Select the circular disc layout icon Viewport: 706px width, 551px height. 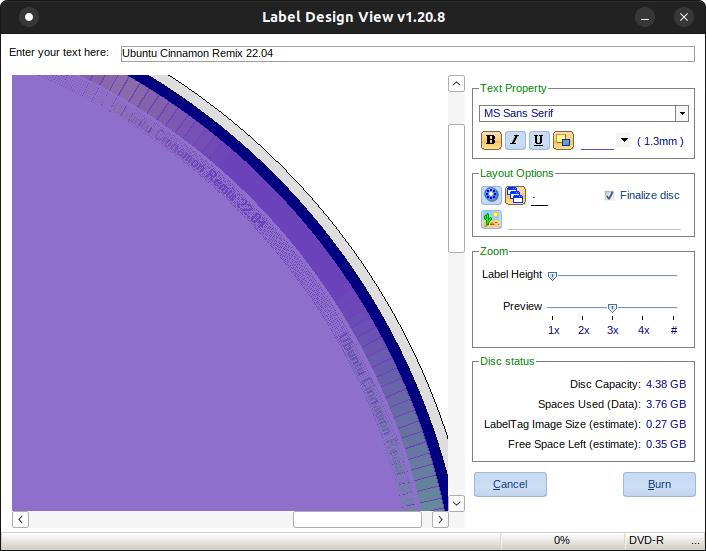(491, 196)
